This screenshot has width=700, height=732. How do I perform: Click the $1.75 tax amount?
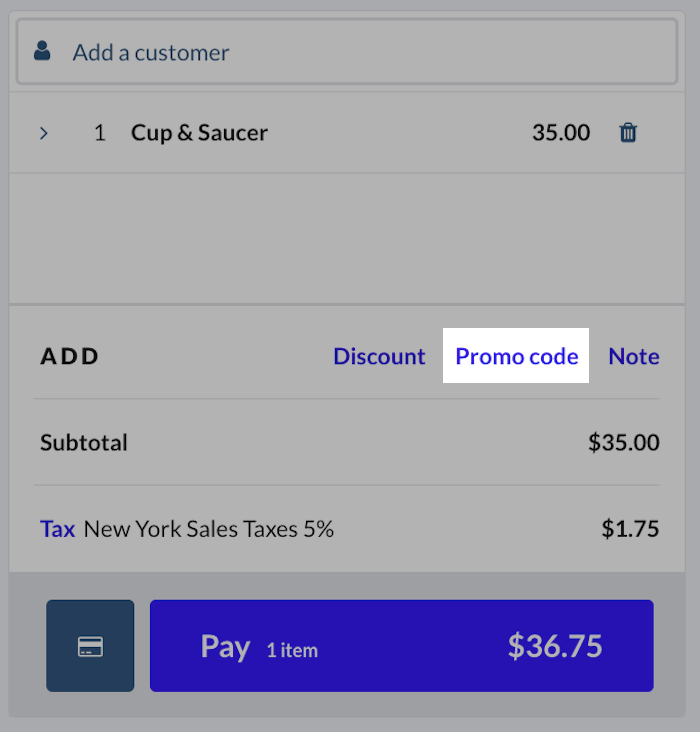(x=630, y=529)
